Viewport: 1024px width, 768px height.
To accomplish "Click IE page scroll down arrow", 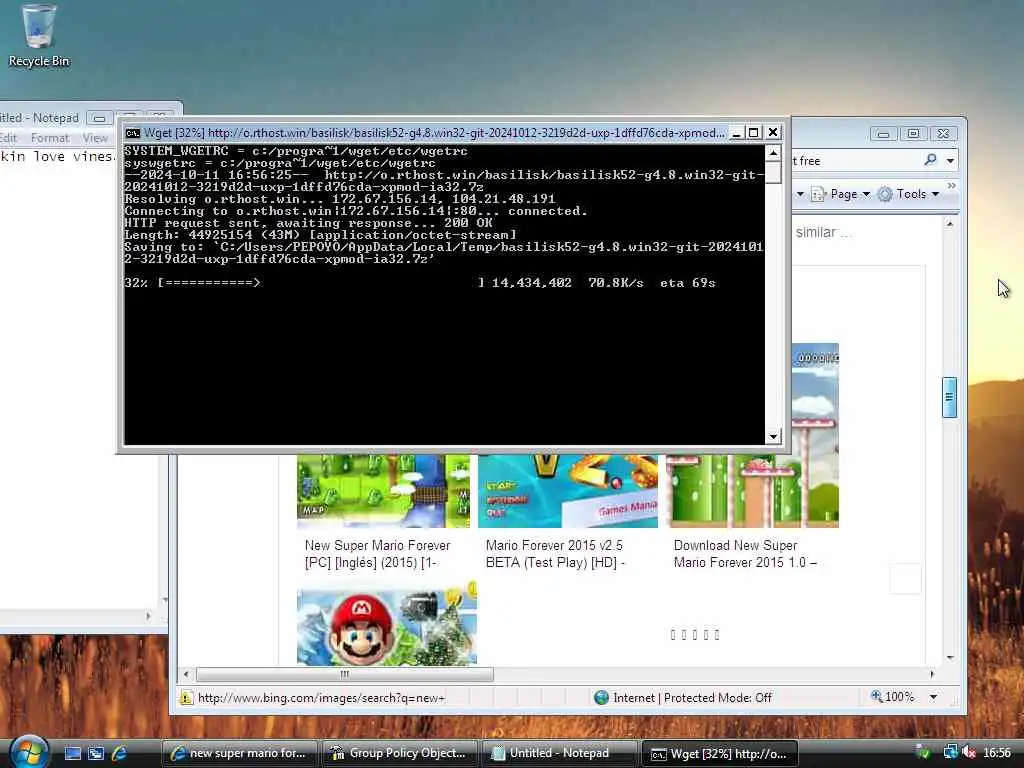I will point(950,657).
